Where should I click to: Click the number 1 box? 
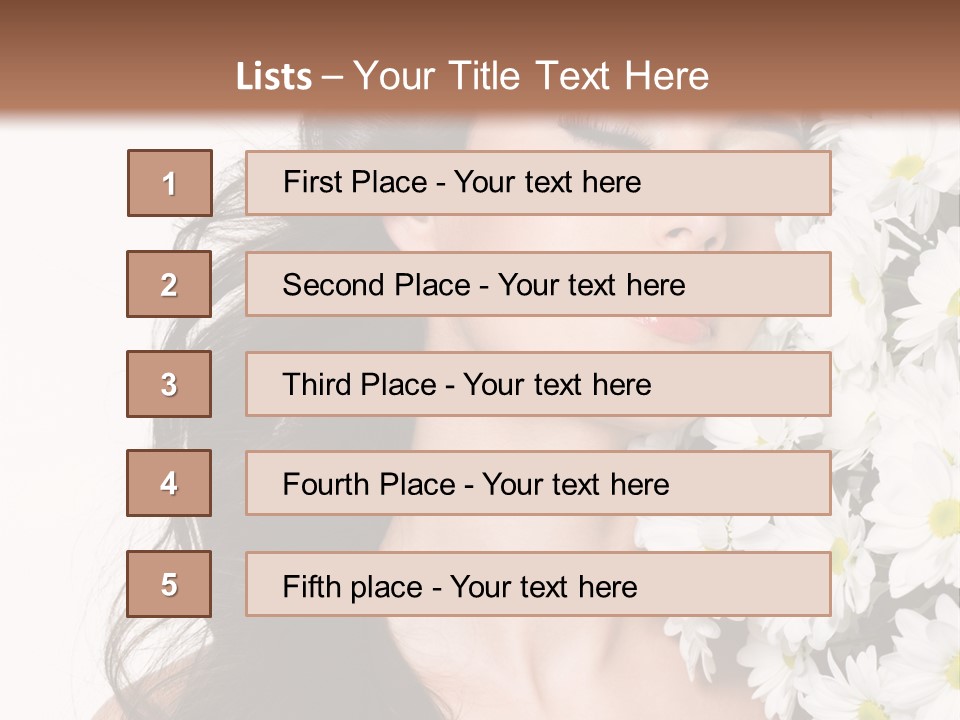170,183
